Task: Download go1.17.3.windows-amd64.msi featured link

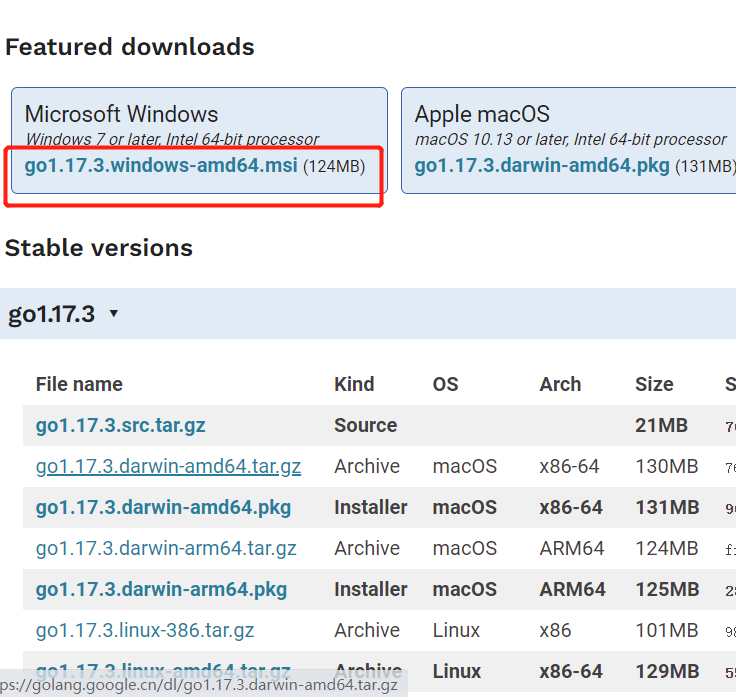Action: click(161, 166)
